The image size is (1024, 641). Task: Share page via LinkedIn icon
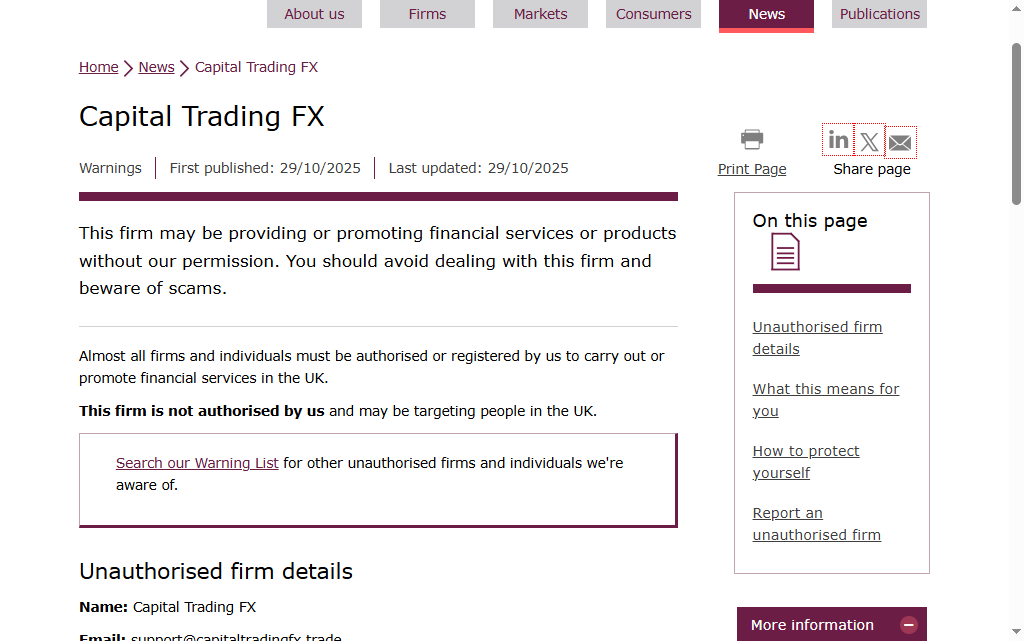[838, 141]
